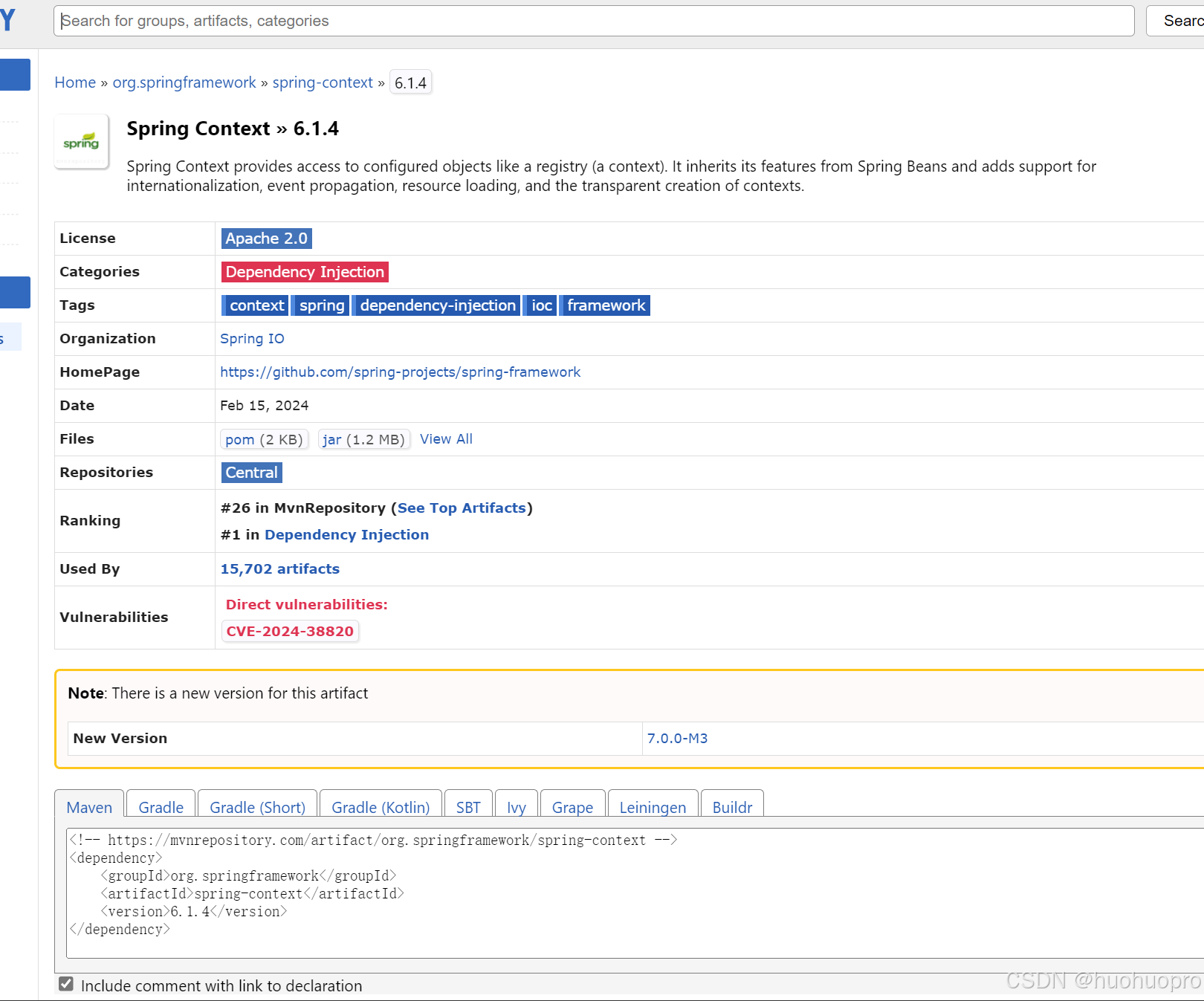Open spring-context breadcrumb link
The image size is (1204, 1001).
pyautogui.click(x=323, y=82)
